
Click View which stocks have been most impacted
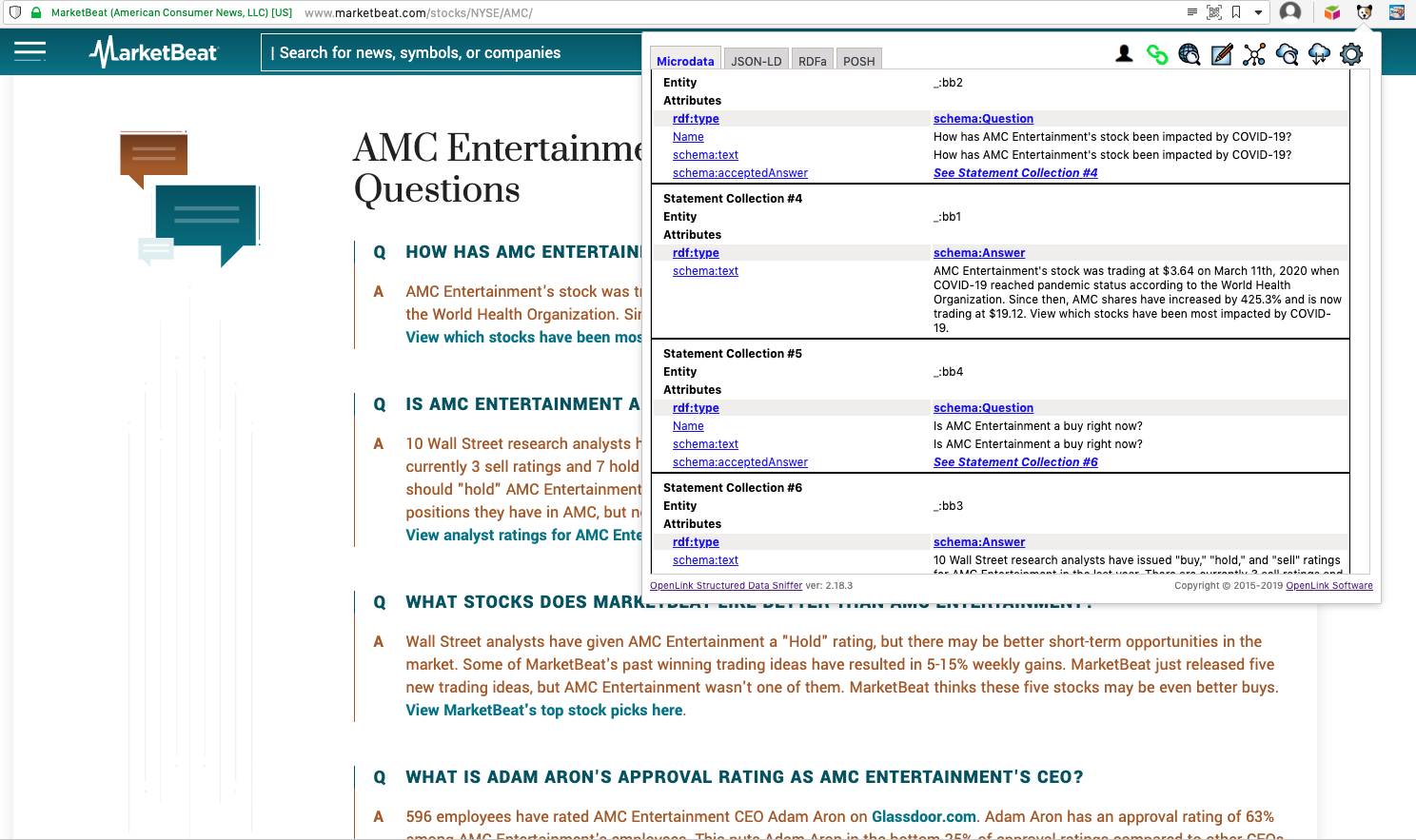524,337
